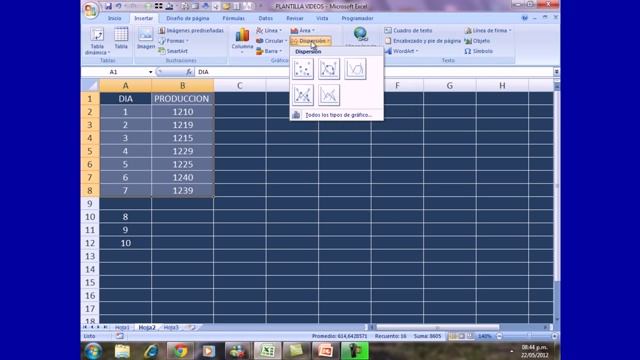The image size is (640, 360).
Task: Select column C header
Action: point(240,85)
